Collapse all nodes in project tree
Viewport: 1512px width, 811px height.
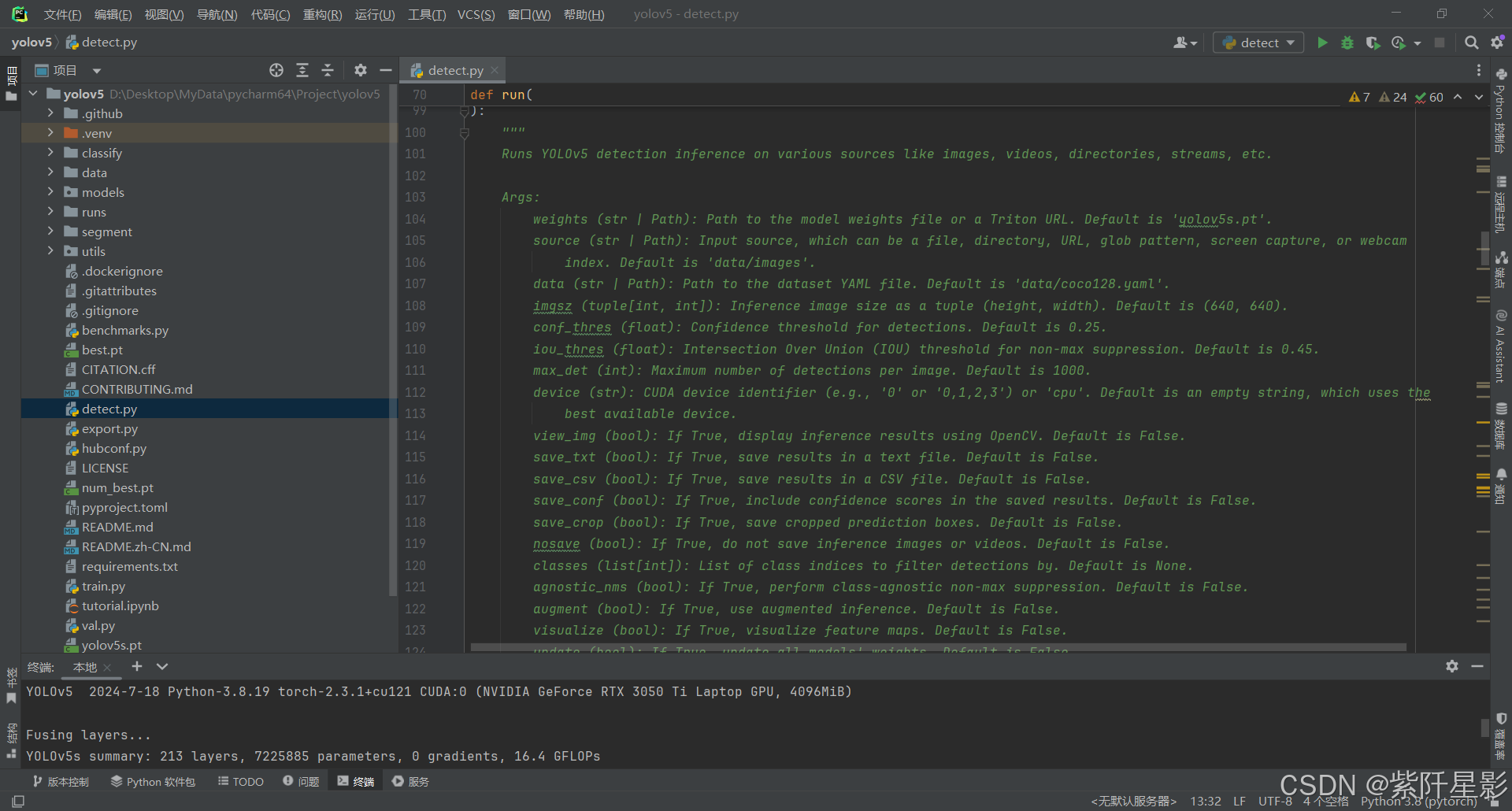coord(328,70)
